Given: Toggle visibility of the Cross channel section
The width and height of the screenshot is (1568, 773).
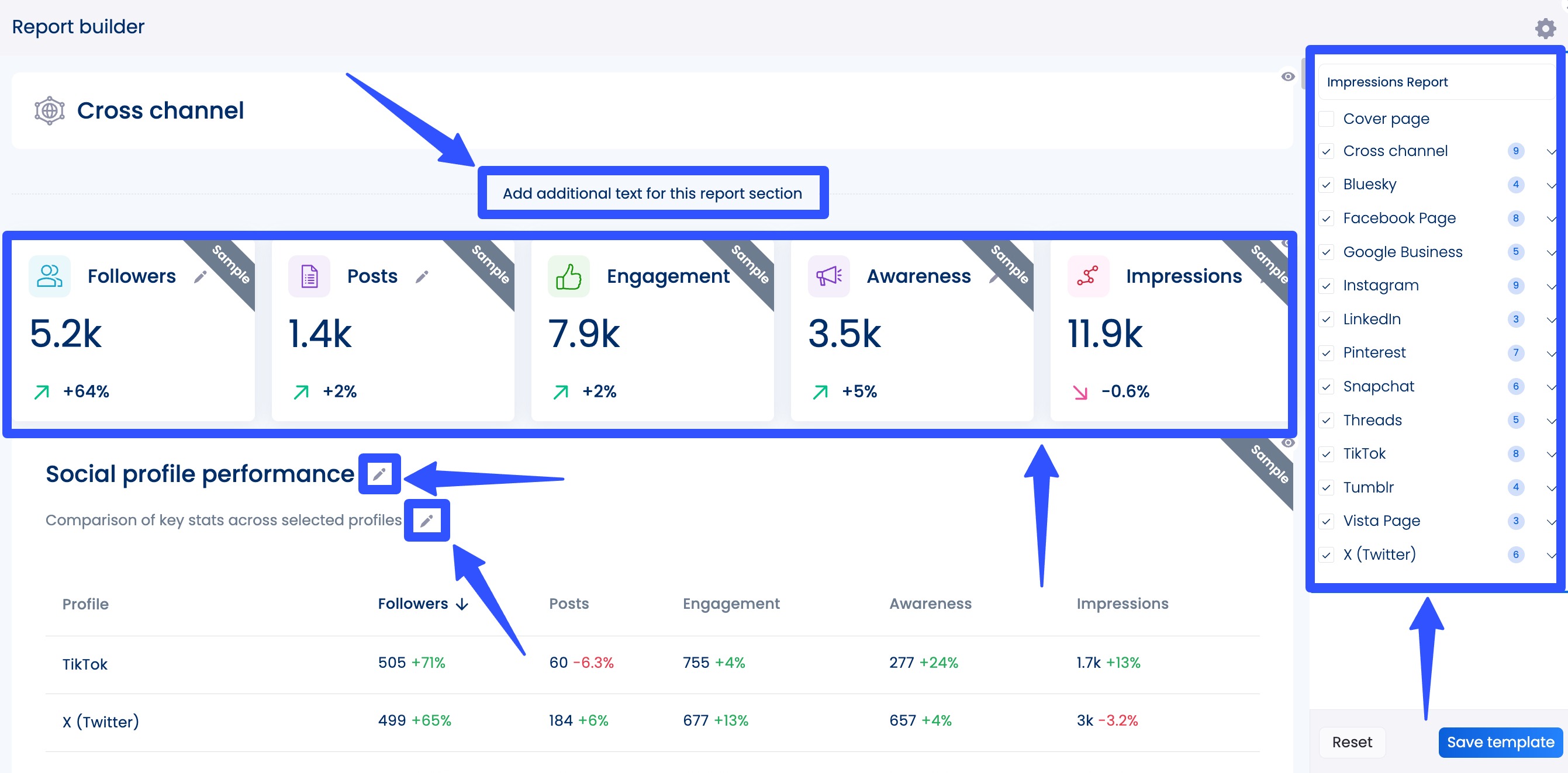Looking at the screenshot, I should (x=1288, y=76).
